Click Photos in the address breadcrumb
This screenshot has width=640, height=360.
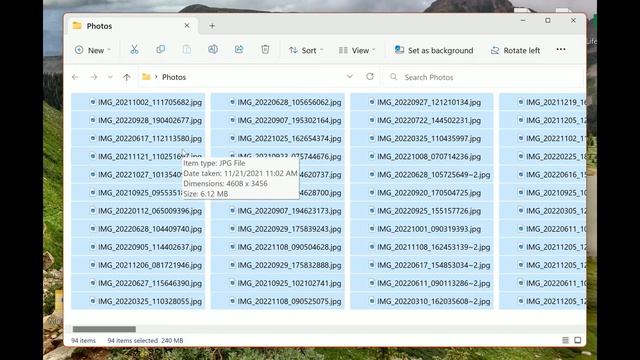coord(174,77)
